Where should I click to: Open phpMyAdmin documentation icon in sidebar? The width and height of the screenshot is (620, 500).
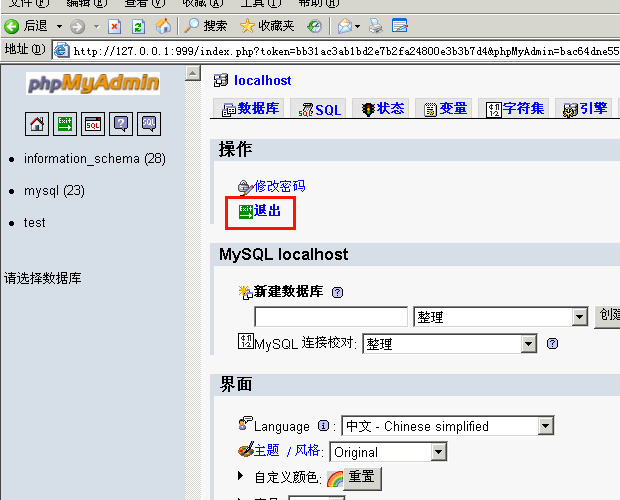pyautogui.click(x=121, y=124)
